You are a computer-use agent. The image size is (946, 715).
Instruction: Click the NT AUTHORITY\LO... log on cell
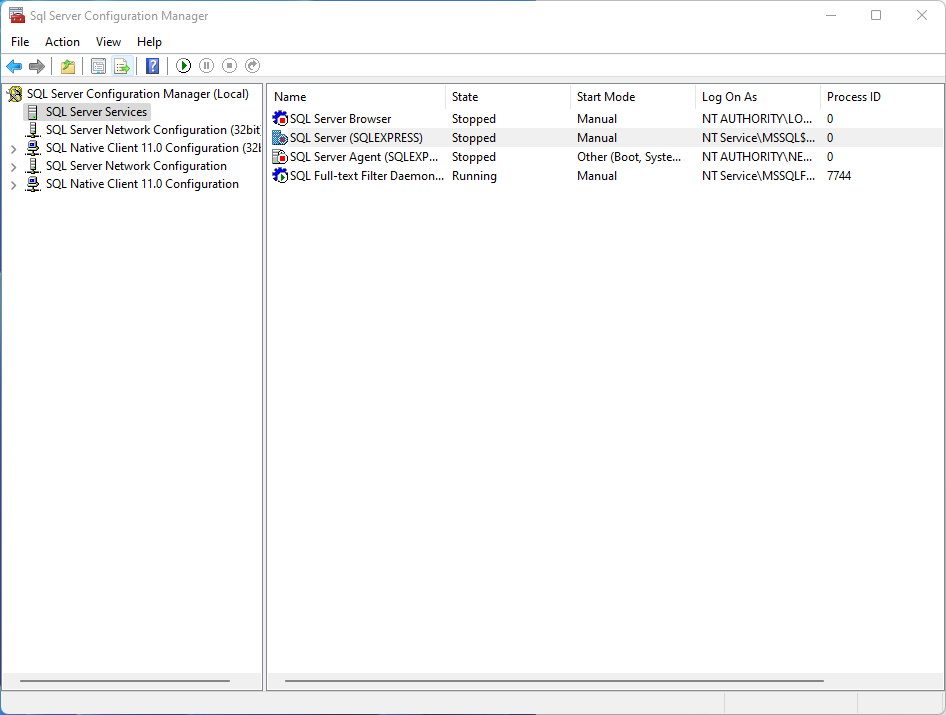[757, 119]
